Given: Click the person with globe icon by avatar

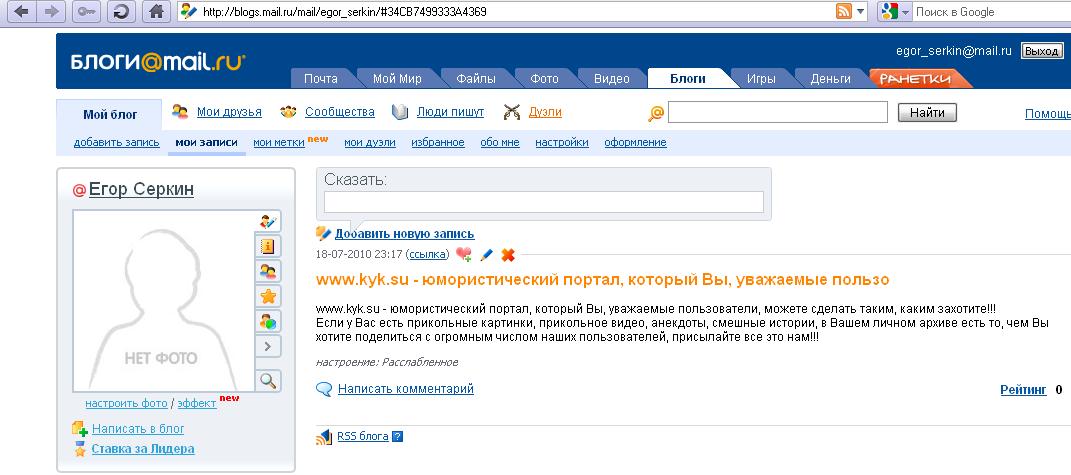Looking at the screenshot, I should pos(268,321).
